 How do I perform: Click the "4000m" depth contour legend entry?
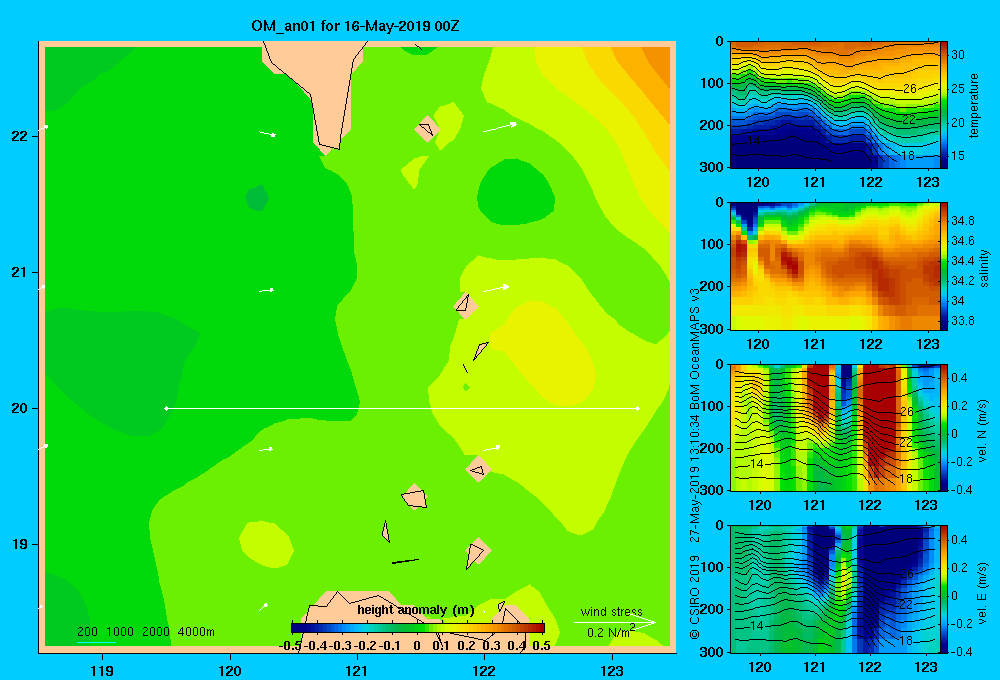coord(196,632)
